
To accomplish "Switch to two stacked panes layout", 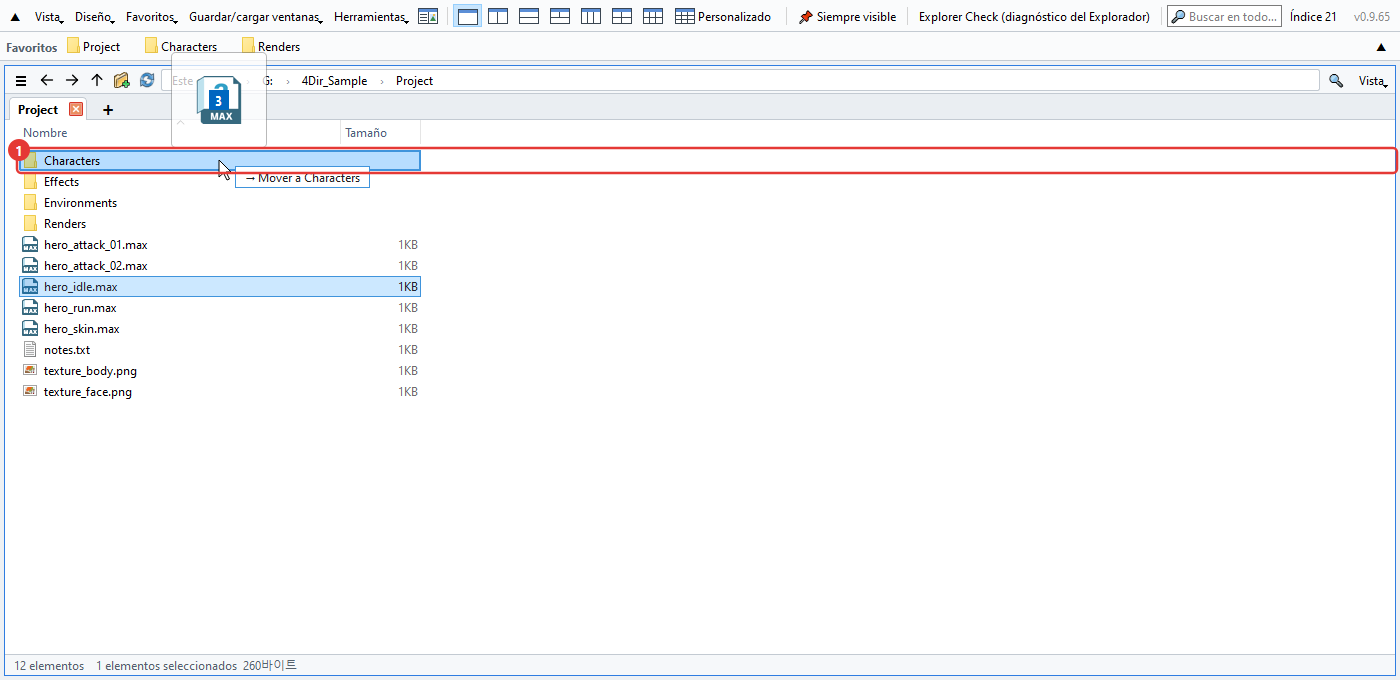I will (529, 17).
